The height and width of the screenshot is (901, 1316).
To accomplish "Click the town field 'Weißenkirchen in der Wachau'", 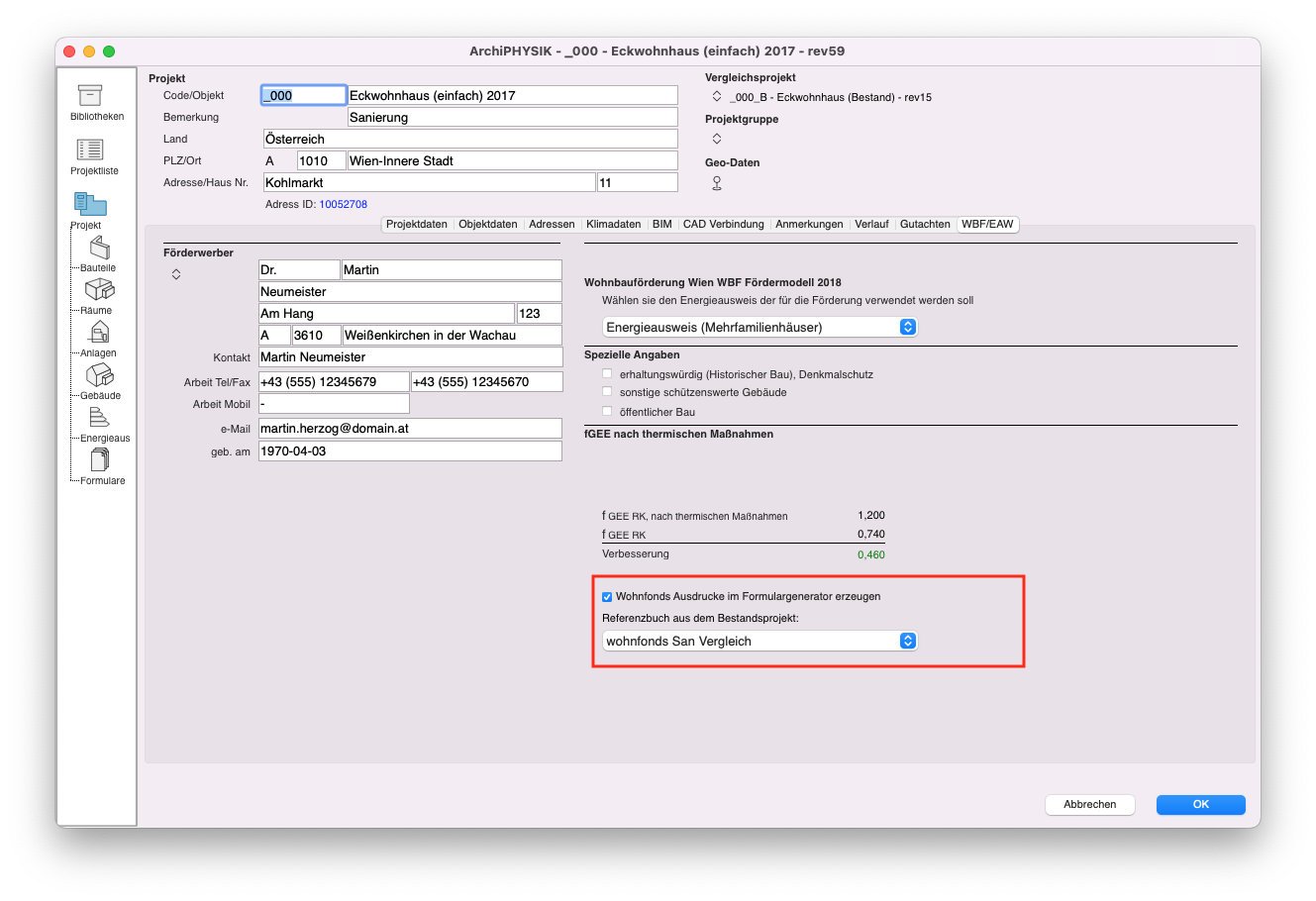I will 452,335.
